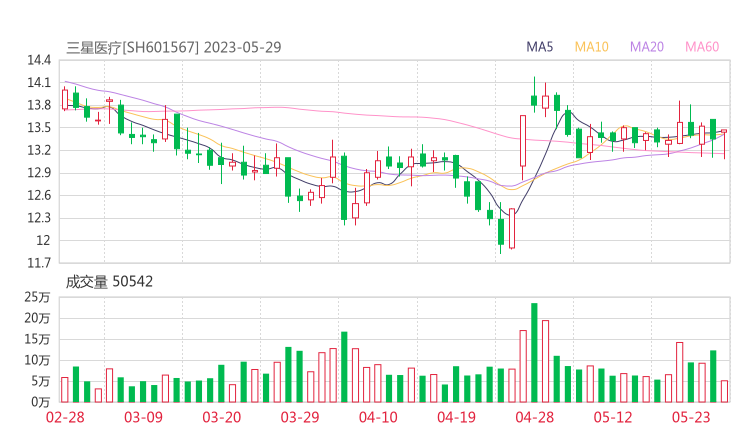Click the 04-28 date axis label

(x=535, y=417)
